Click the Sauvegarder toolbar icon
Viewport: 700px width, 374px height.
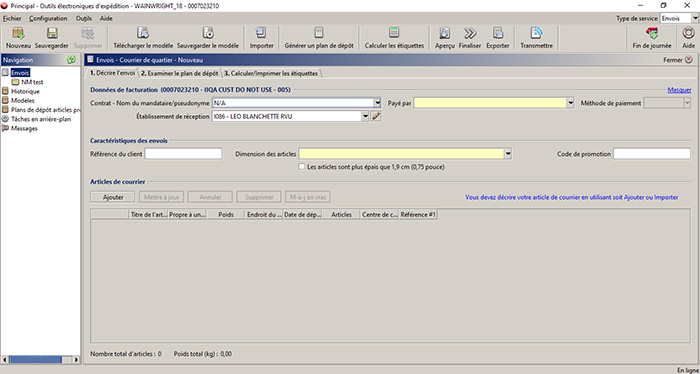[x=52, y=33]
